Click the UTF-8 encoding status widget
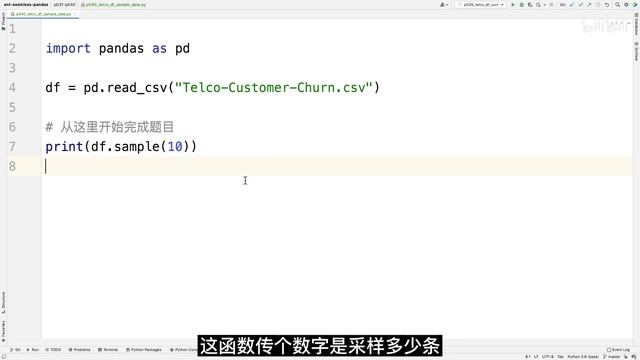The image size is (640, 360). tap(548, 357)
